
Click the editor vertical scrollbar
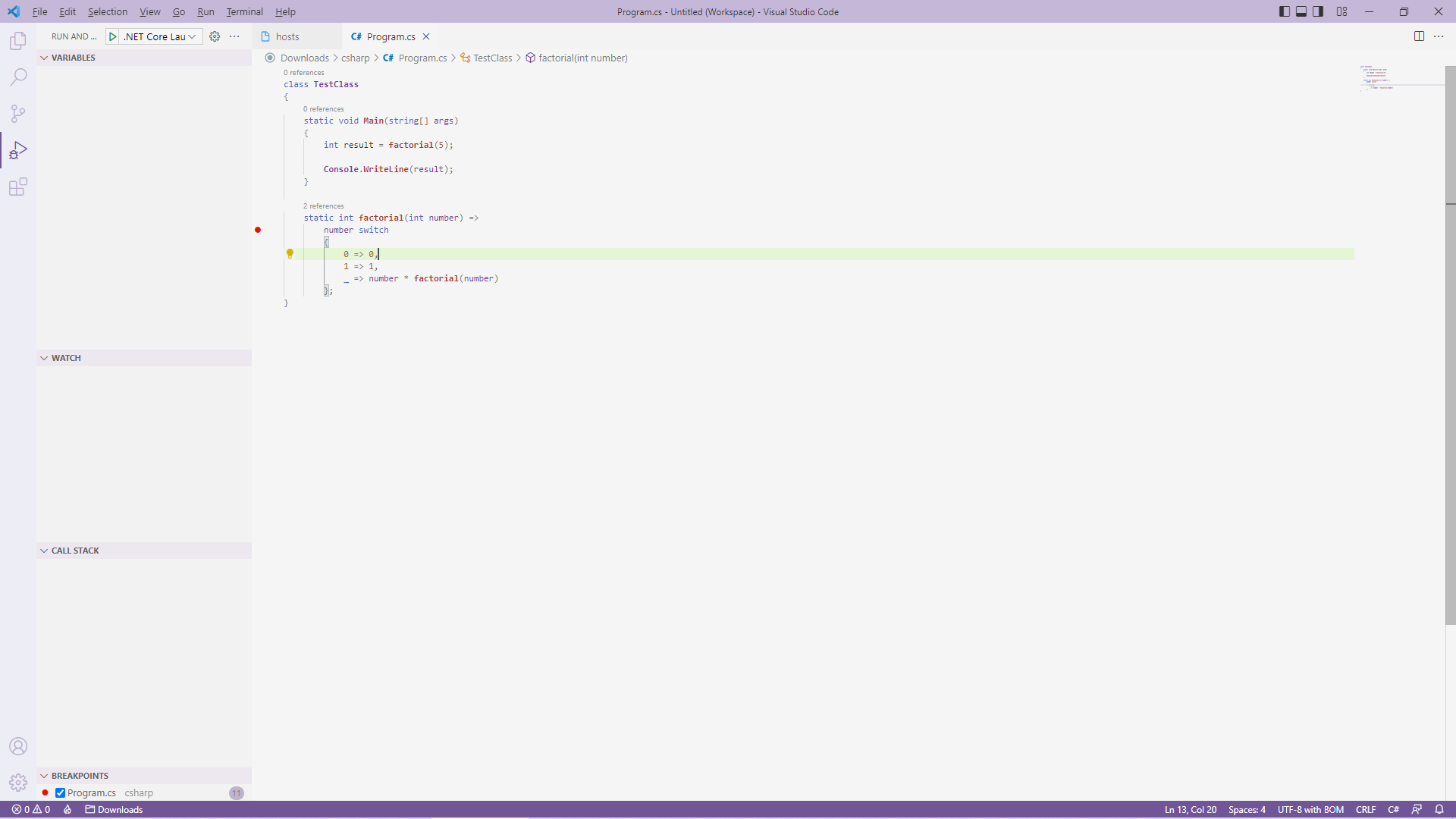point(1450,341)
